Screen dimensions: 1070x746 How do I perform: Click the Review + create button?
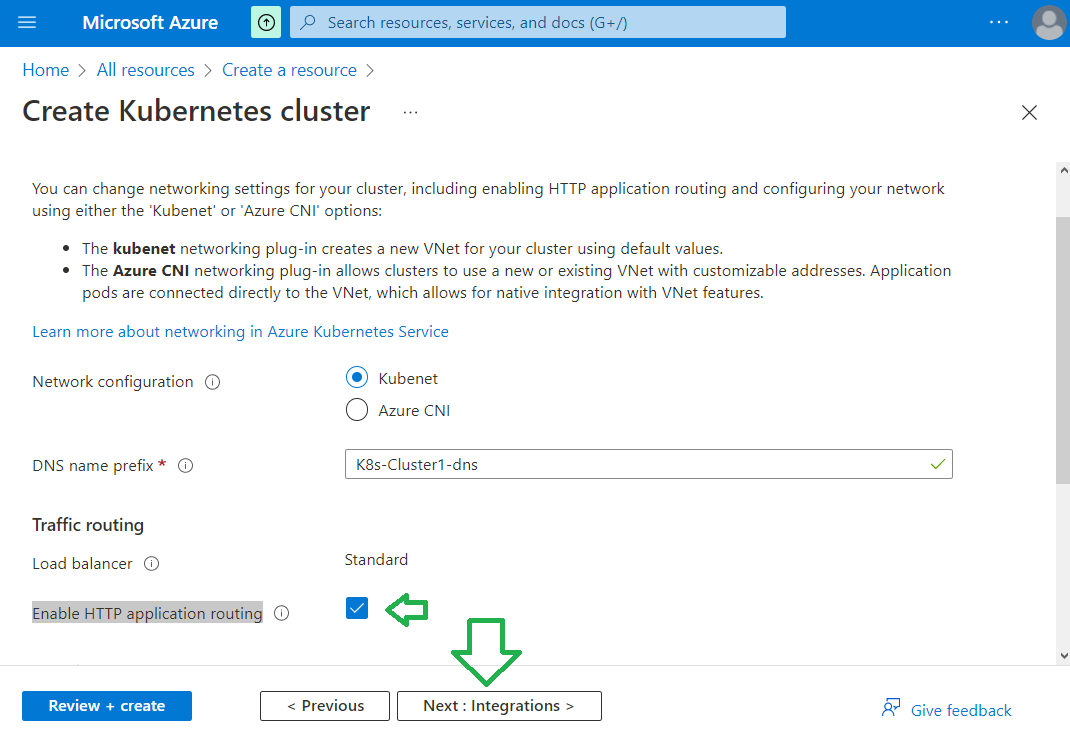point(106,706)
